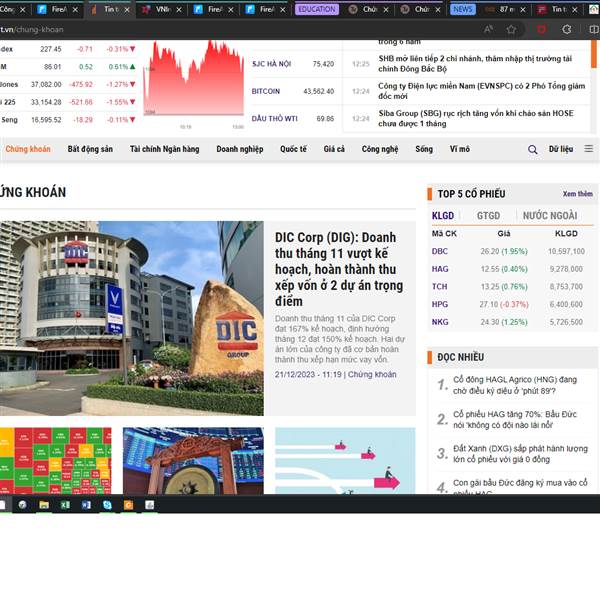Open the orange app icon on the taskbar

coord(129,505)
